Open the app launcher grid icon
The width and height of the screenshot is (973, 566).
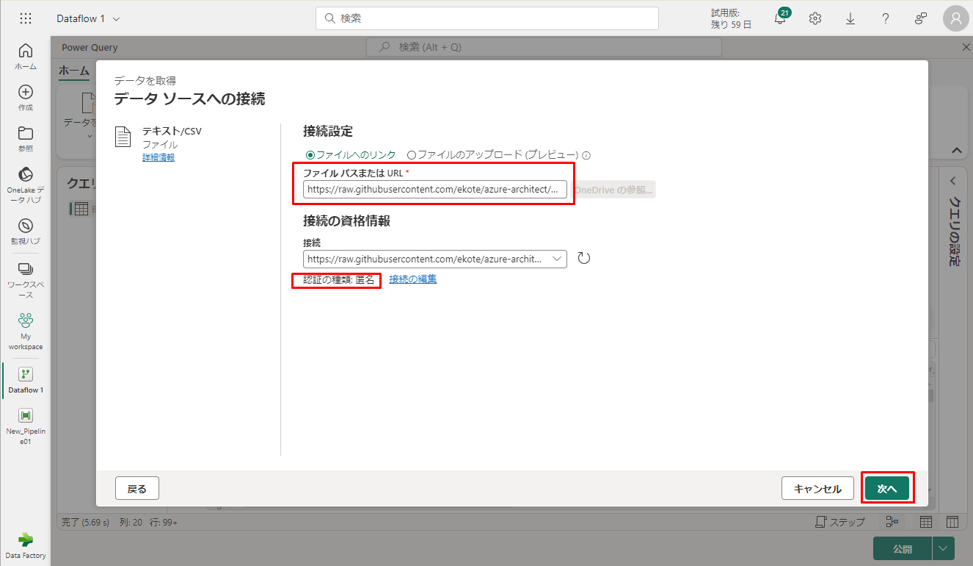(x=25, y=19)
